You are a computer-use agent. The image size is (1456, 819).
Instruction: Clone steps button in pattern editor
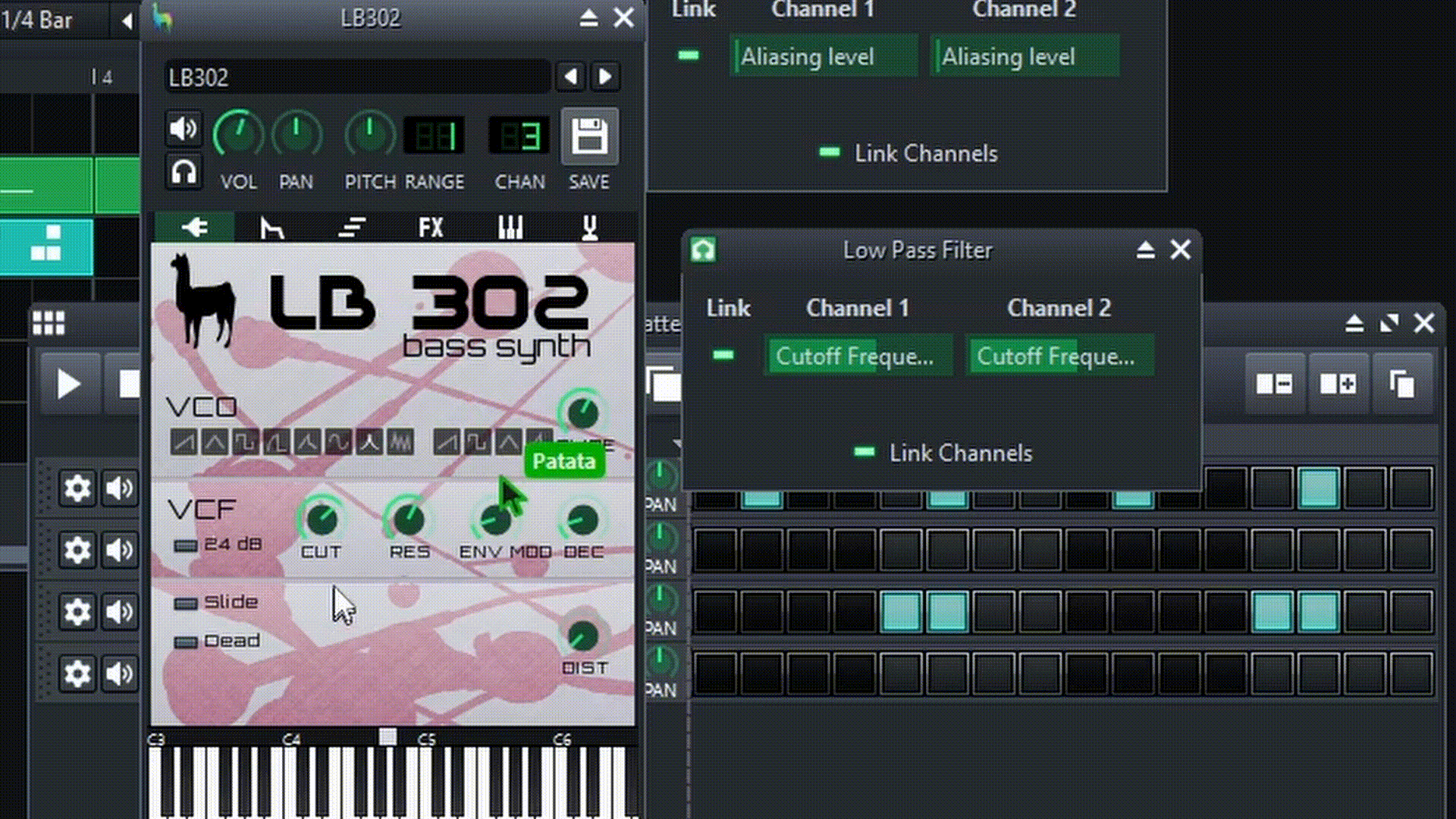tap(1402, 384)
